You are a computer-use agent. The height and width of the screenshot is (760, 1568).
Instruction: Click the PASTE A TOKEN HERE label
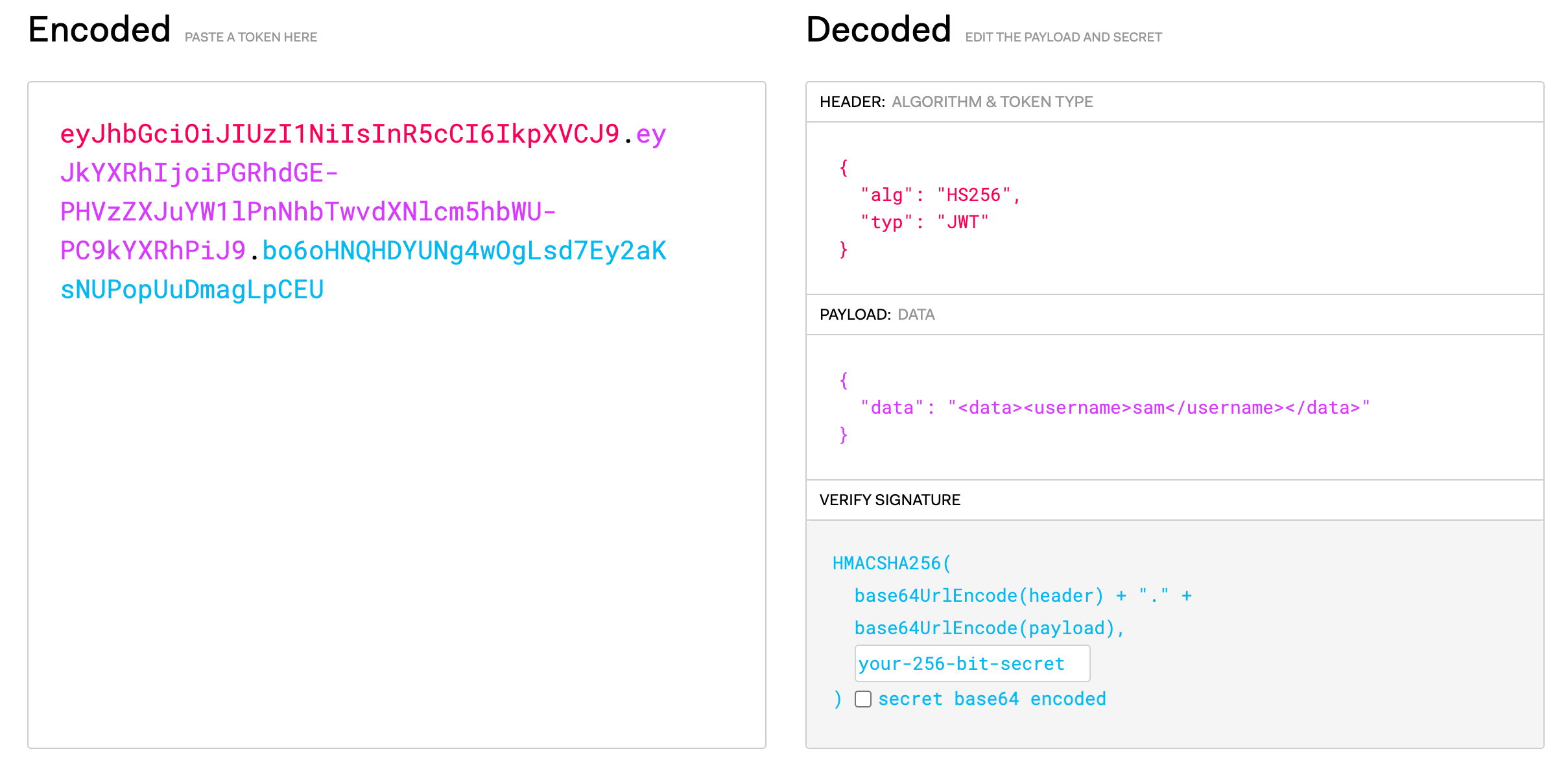tap(251, 37)
